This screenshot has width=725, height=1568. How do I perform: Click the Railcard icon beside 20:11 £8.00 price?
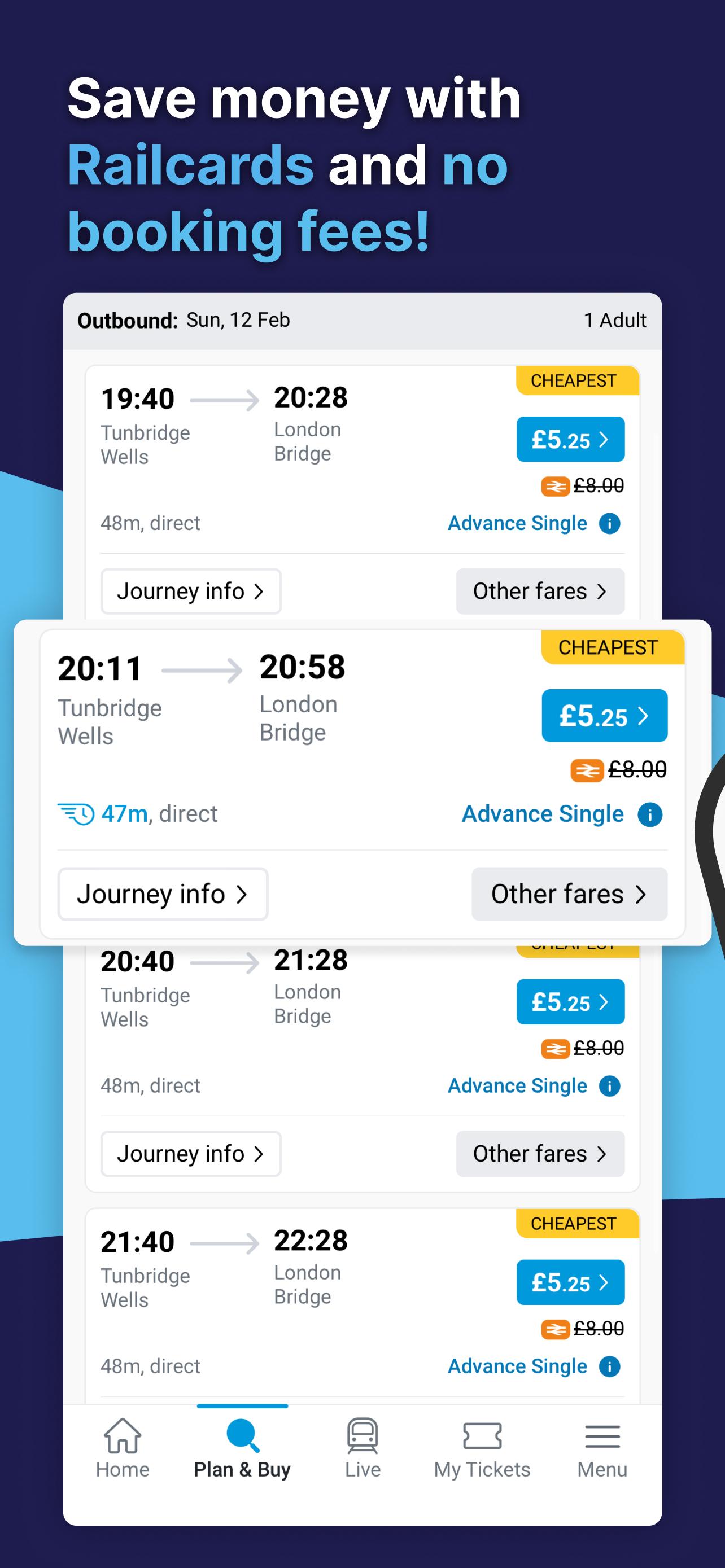coord(586,770)
